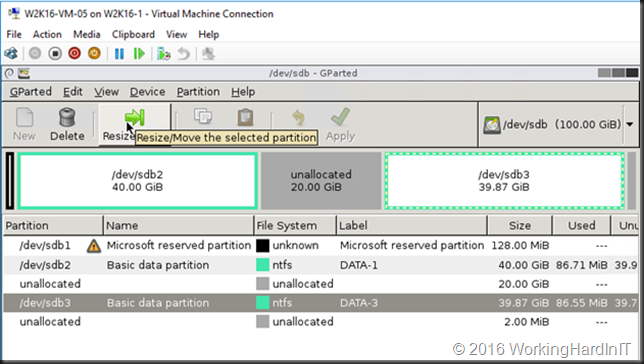The height and width of the screenshot is (364, 644).
Task: Click the GParted title bar app icon
Action: tap(24, 73)
